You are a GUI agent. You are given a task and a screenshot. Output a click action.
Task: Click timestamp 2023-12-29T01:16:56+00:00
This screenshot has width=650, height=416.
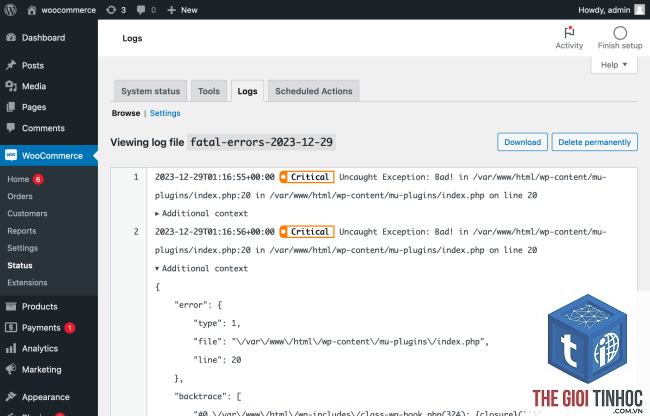pos(215,232)
